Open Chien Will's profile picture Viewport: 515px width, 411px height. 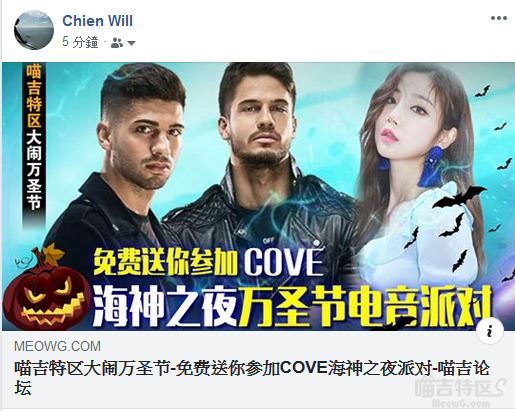click(34, 30)
